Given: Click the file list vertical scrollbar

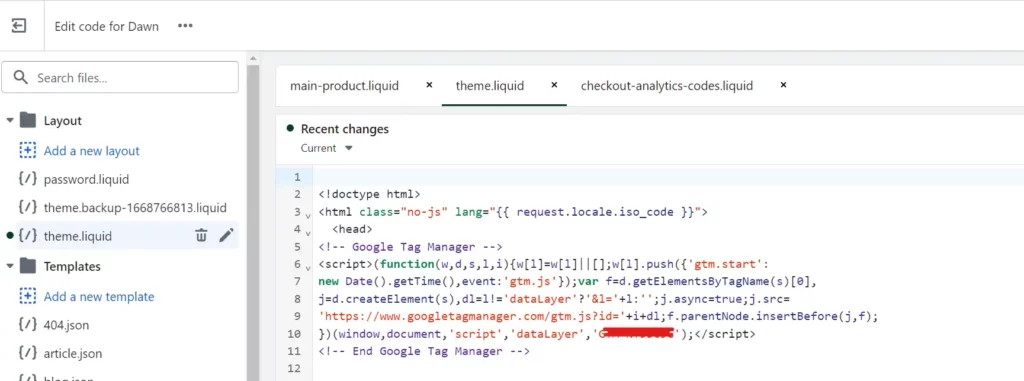Looking at the screenshot, I should coord(253,222).
